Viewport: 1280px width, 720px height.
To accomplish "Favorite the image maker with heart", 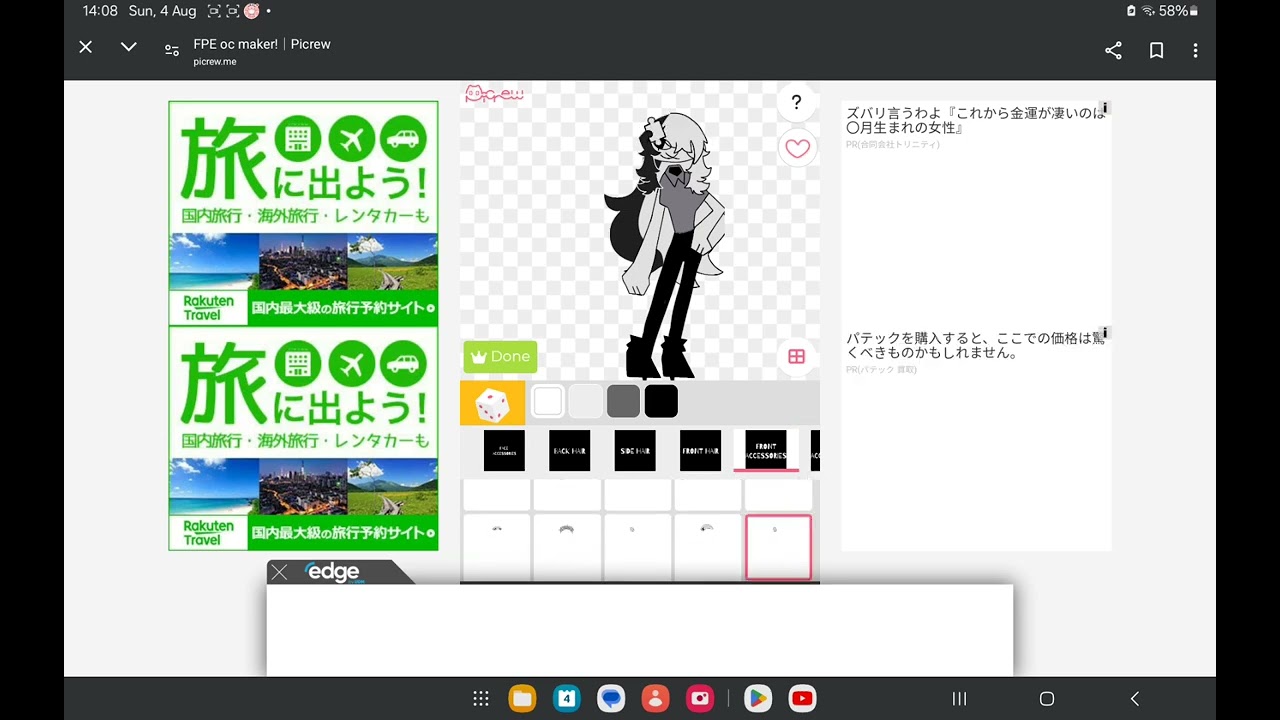I will [797, 149].
